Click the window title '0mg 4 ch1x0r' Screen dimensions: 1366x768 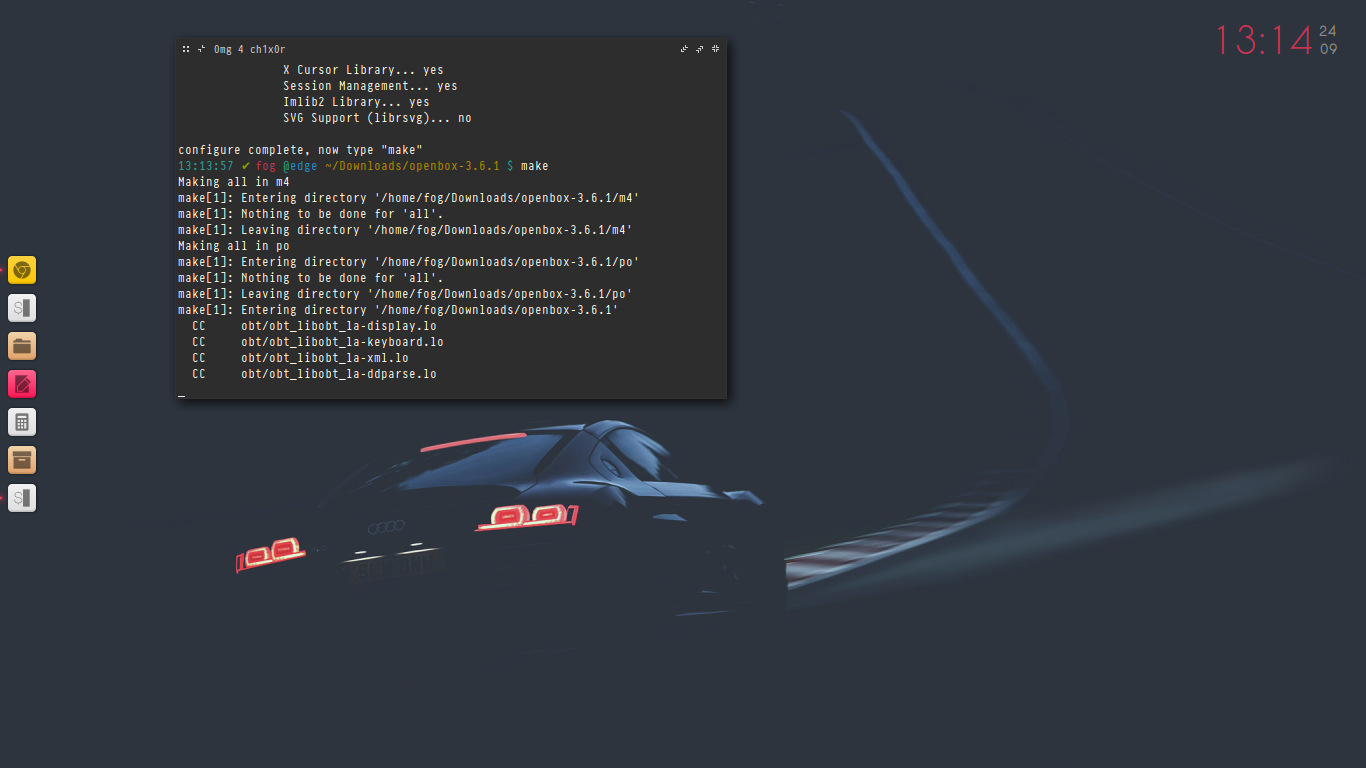click(x=249, y=49)
